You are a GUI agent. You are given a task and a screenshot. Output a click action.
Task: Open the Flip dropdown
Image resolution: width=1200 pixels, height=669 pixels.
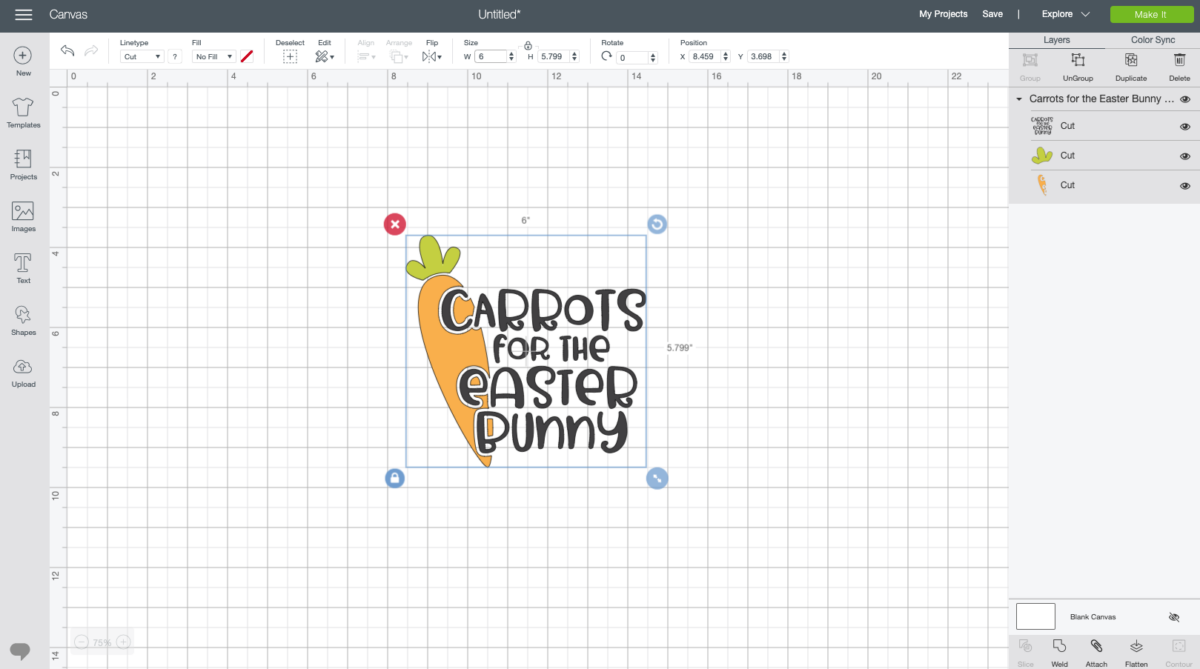[432, 57]
